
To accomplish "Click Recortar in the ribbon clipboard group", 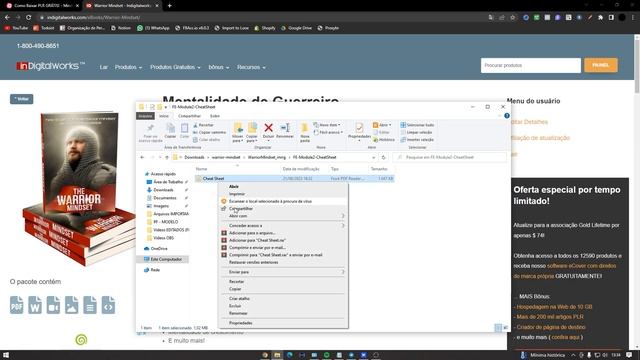I will (203, 125).
